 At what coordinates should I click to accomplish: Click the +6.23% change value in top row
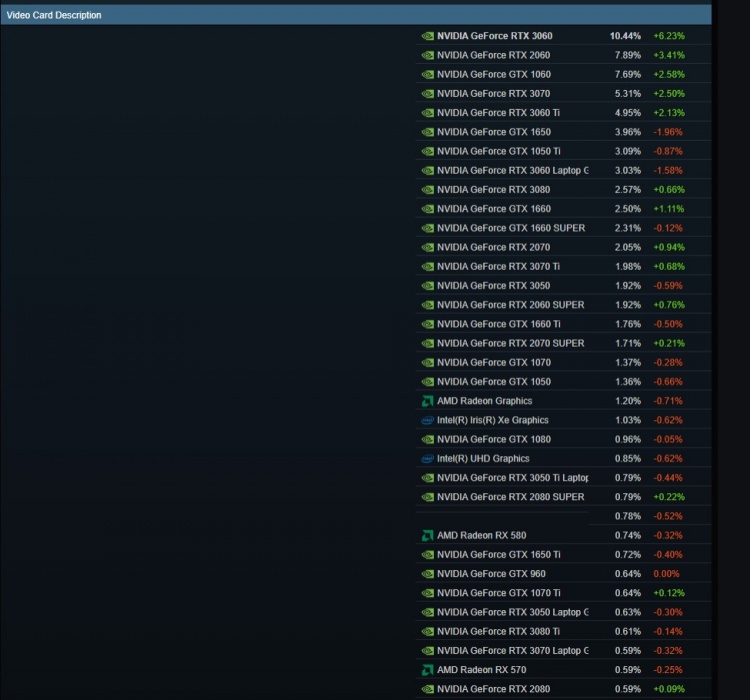pos(668,36)
